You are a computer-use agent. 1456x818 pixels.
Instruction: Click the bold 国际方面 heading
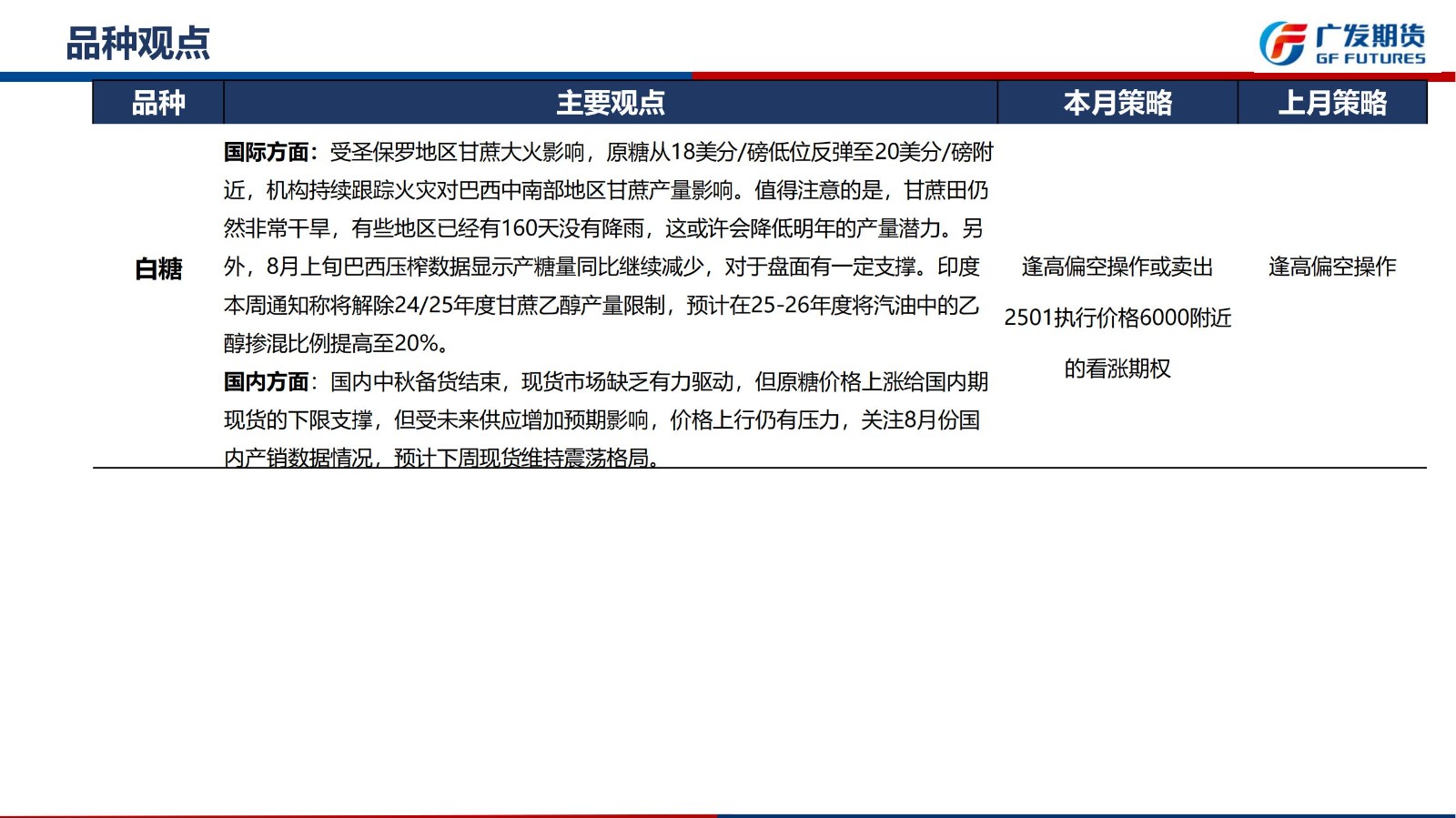point(267,152)
